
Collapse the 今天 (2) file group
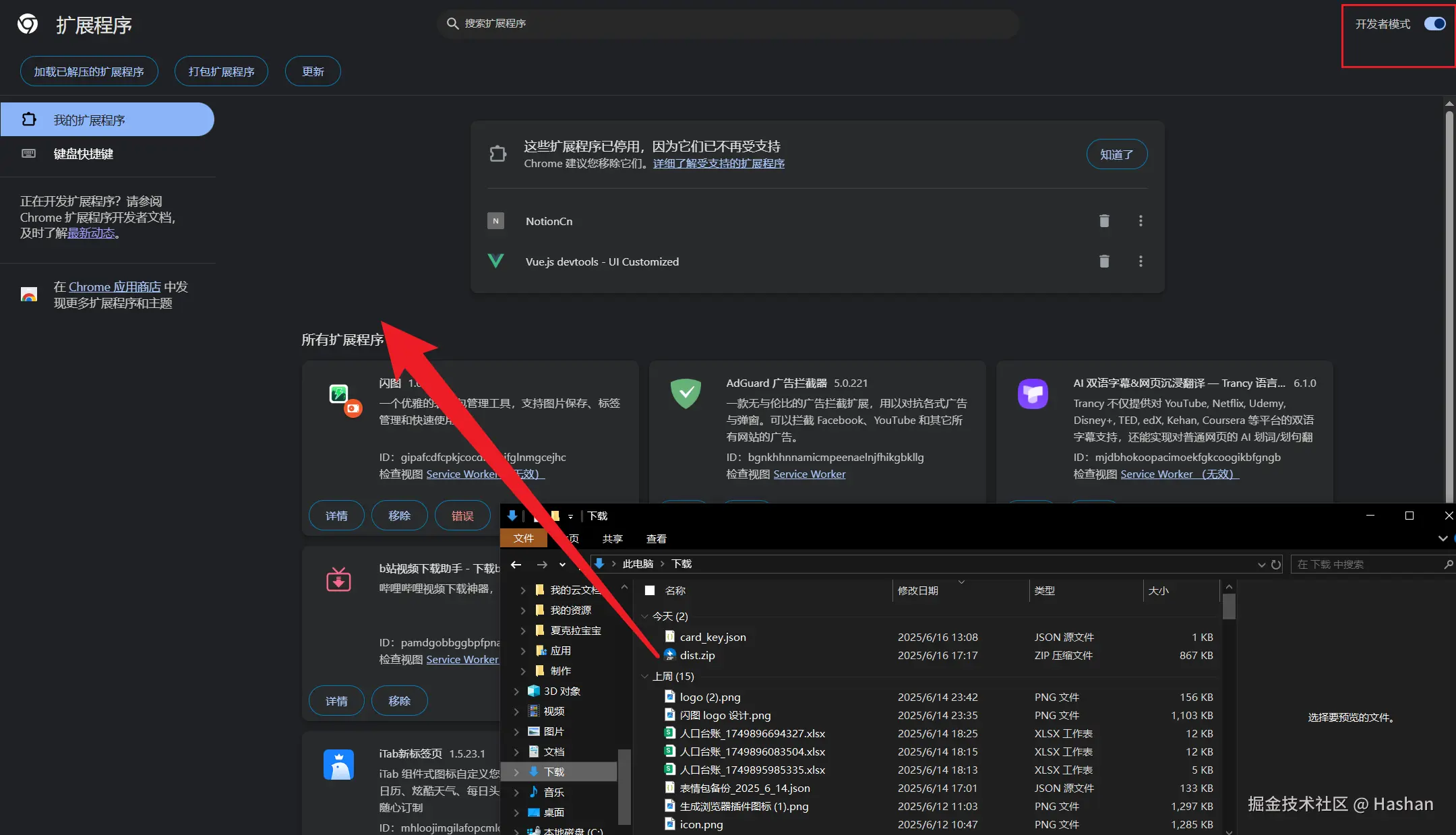point(645,616)
